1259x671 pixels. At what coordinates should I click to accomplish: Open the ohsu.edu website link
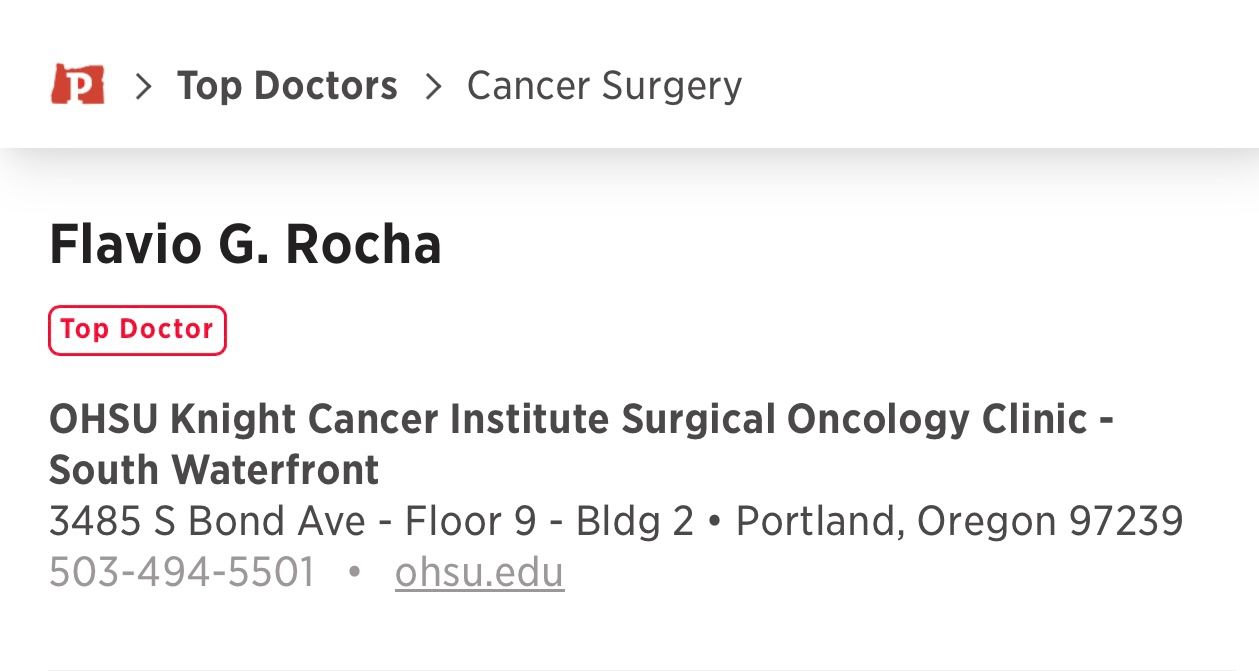coord(479,572)
